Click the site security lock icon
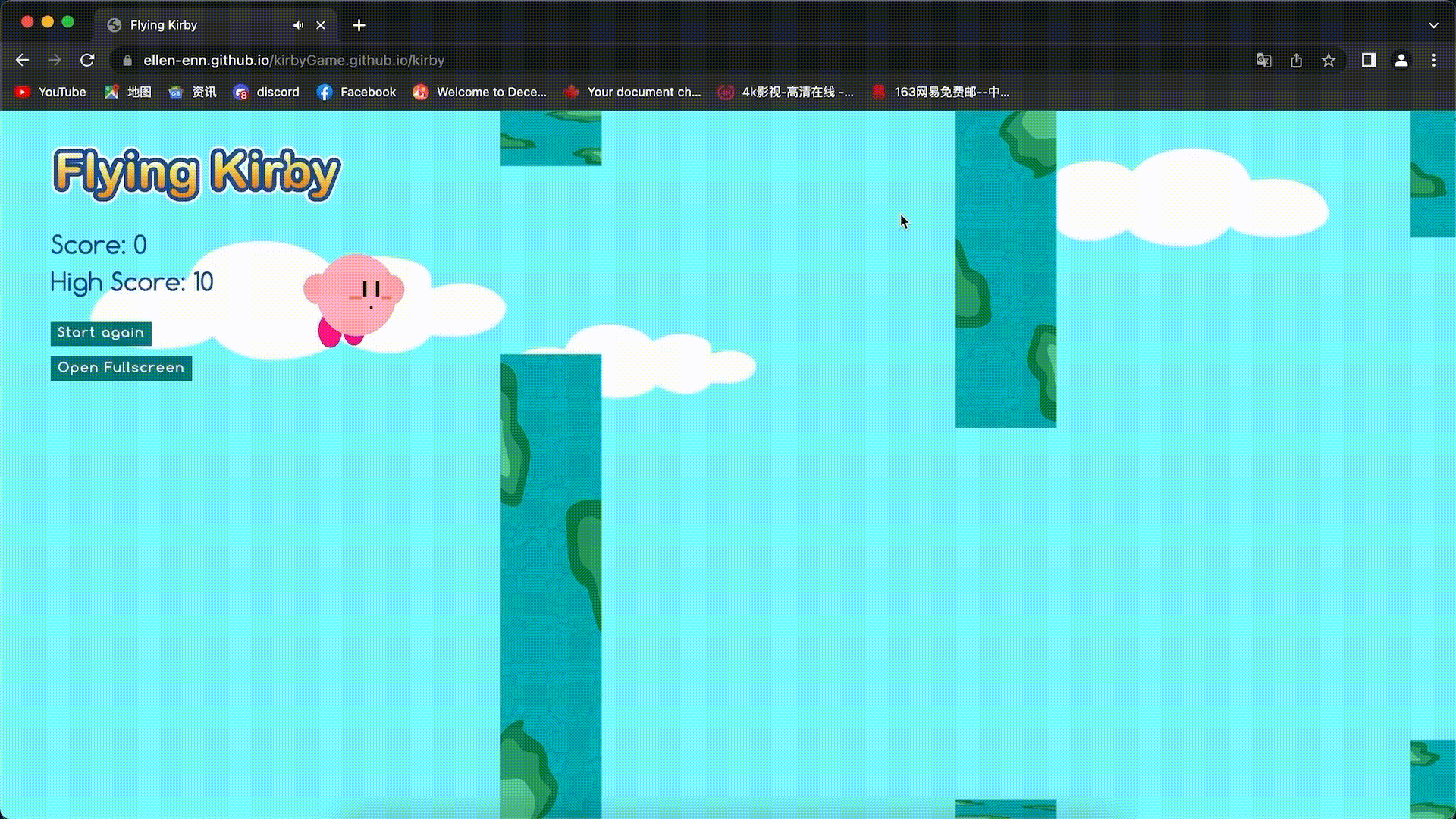Viewport: 1456px width, 819px height. tap(127, 61)
